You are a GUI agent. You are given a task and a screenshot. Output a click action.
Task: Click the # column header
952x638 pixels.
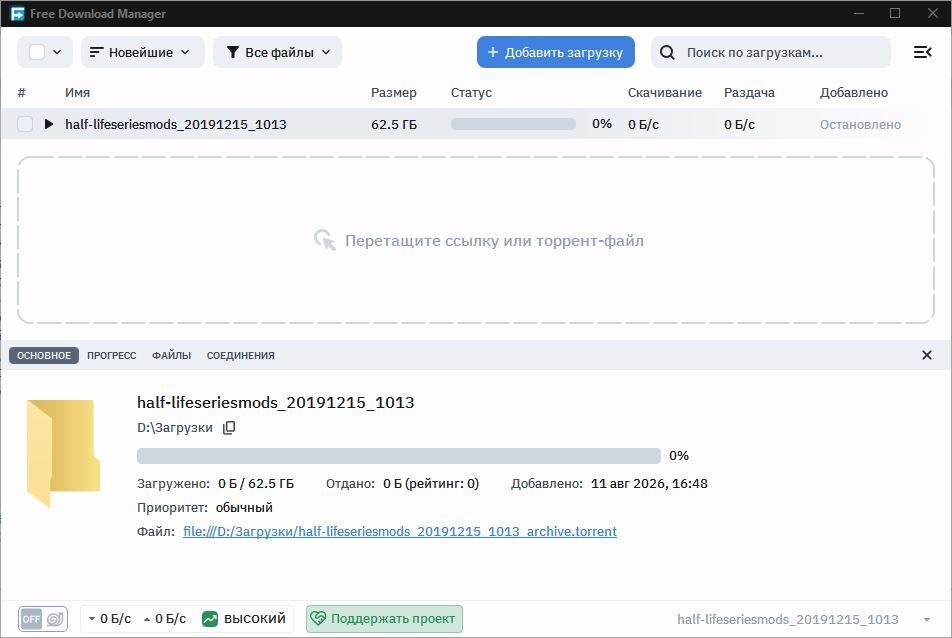tap(21, 92)
